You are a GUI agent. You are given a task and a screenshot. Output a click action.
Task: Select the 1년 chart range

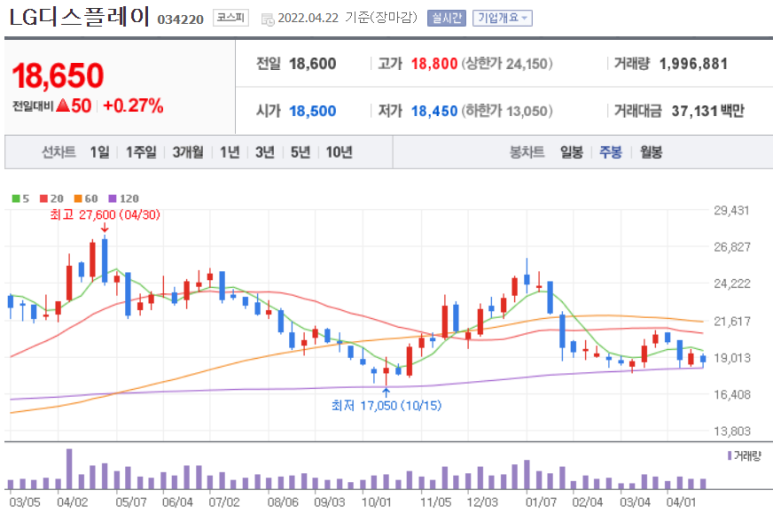230,152
